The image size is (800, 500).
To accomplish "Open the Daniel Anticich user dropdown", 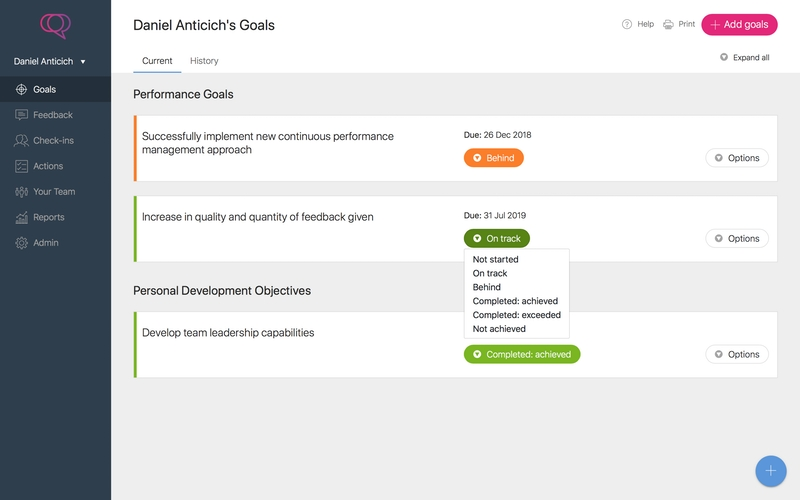I will 50,61.
